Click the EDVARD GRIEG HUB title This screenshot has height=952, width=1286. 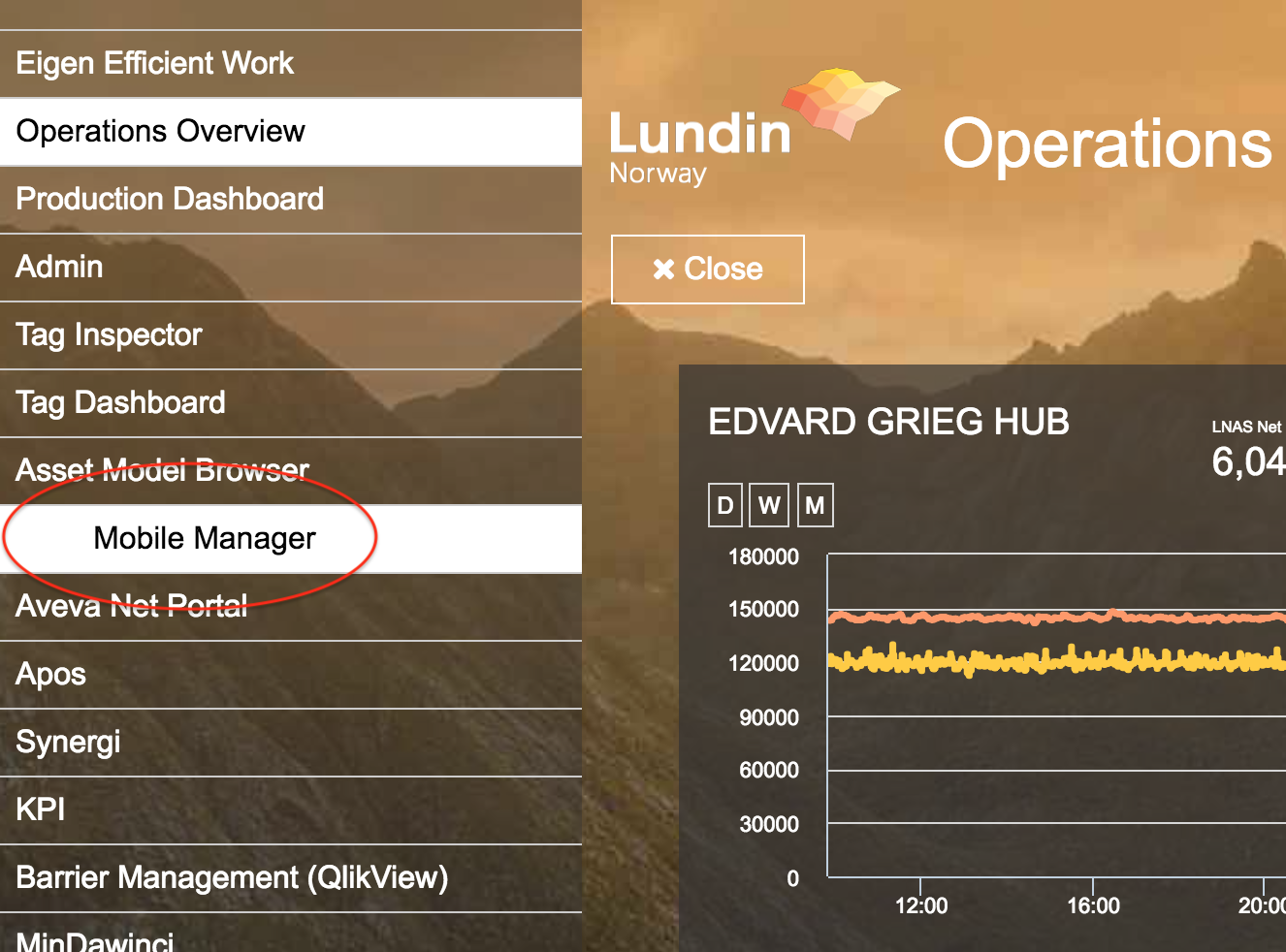tap(888, 423)
